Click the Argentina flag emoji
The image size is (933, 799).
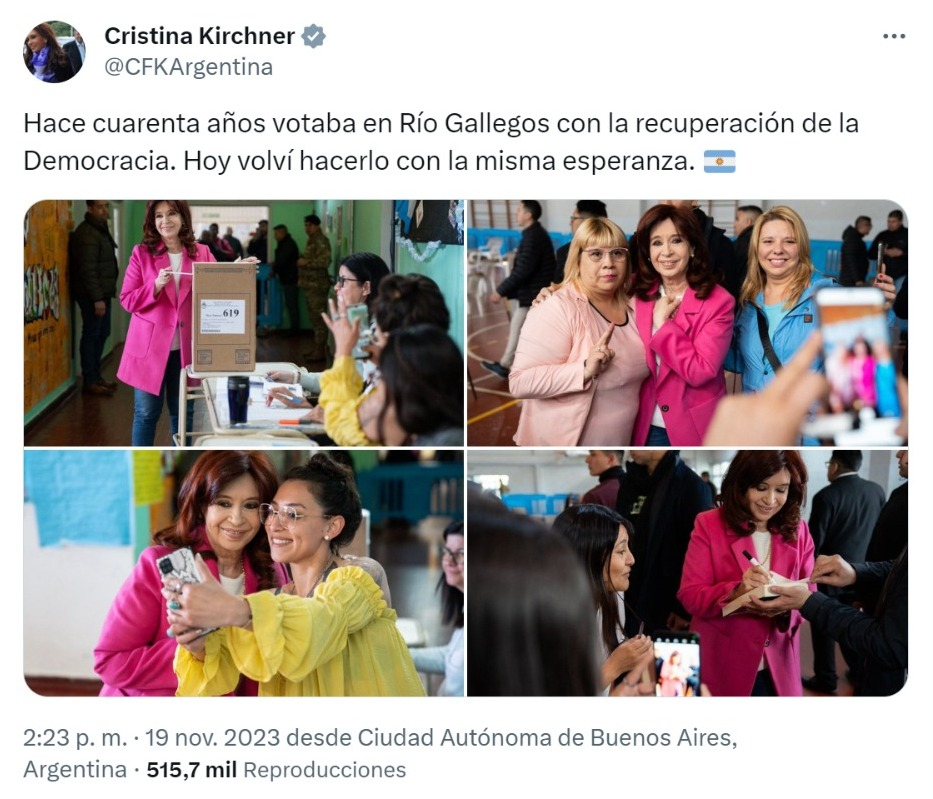719,161
